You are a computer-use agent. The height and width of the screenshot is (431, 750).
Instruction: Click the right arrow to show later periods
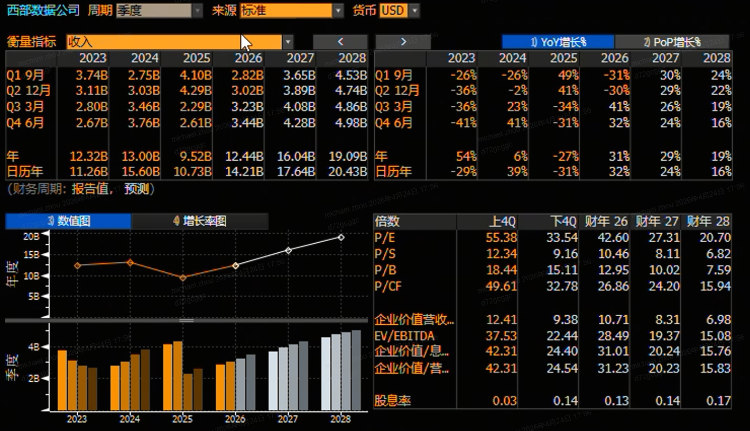click(x=402, y=42)
